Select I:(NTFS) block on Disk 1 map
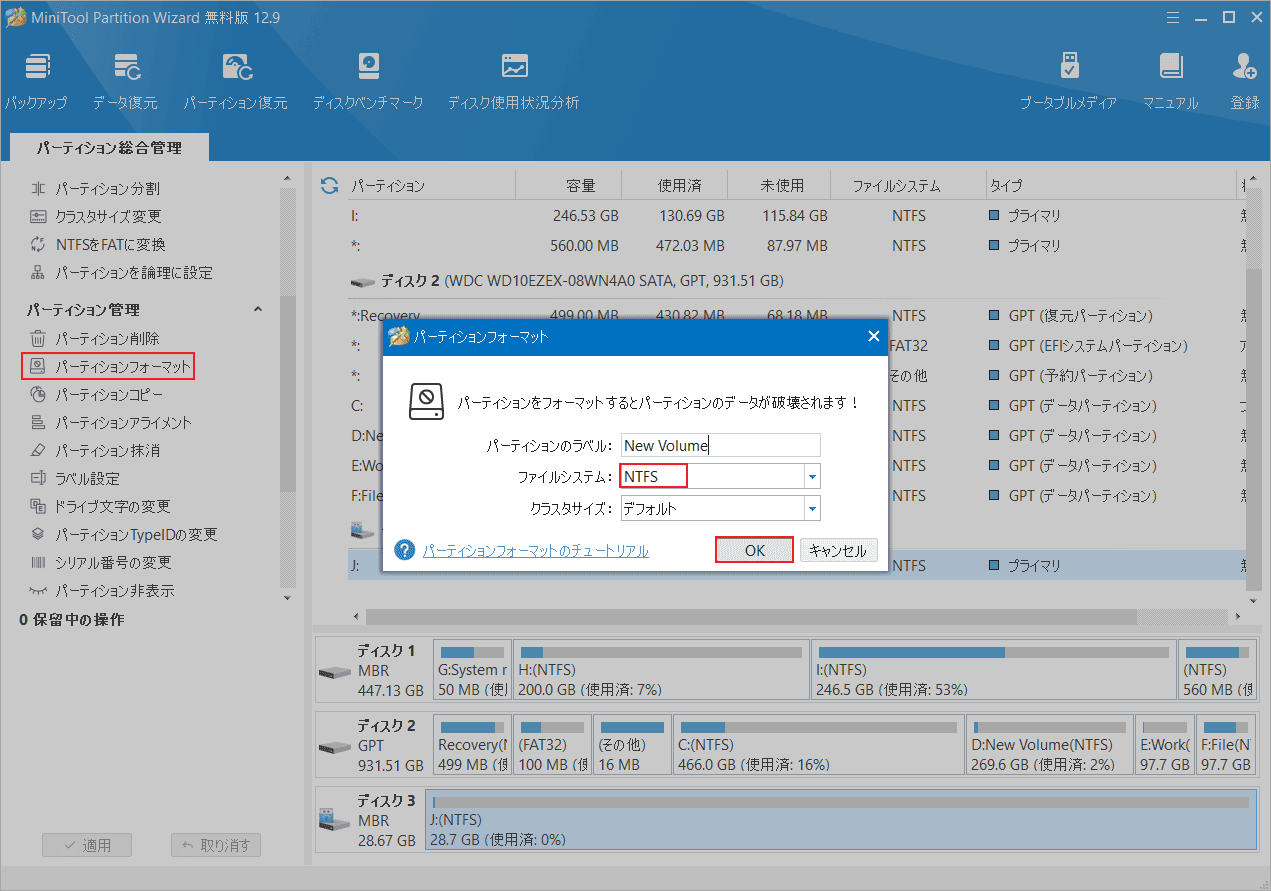 click(x=993, y=670)
